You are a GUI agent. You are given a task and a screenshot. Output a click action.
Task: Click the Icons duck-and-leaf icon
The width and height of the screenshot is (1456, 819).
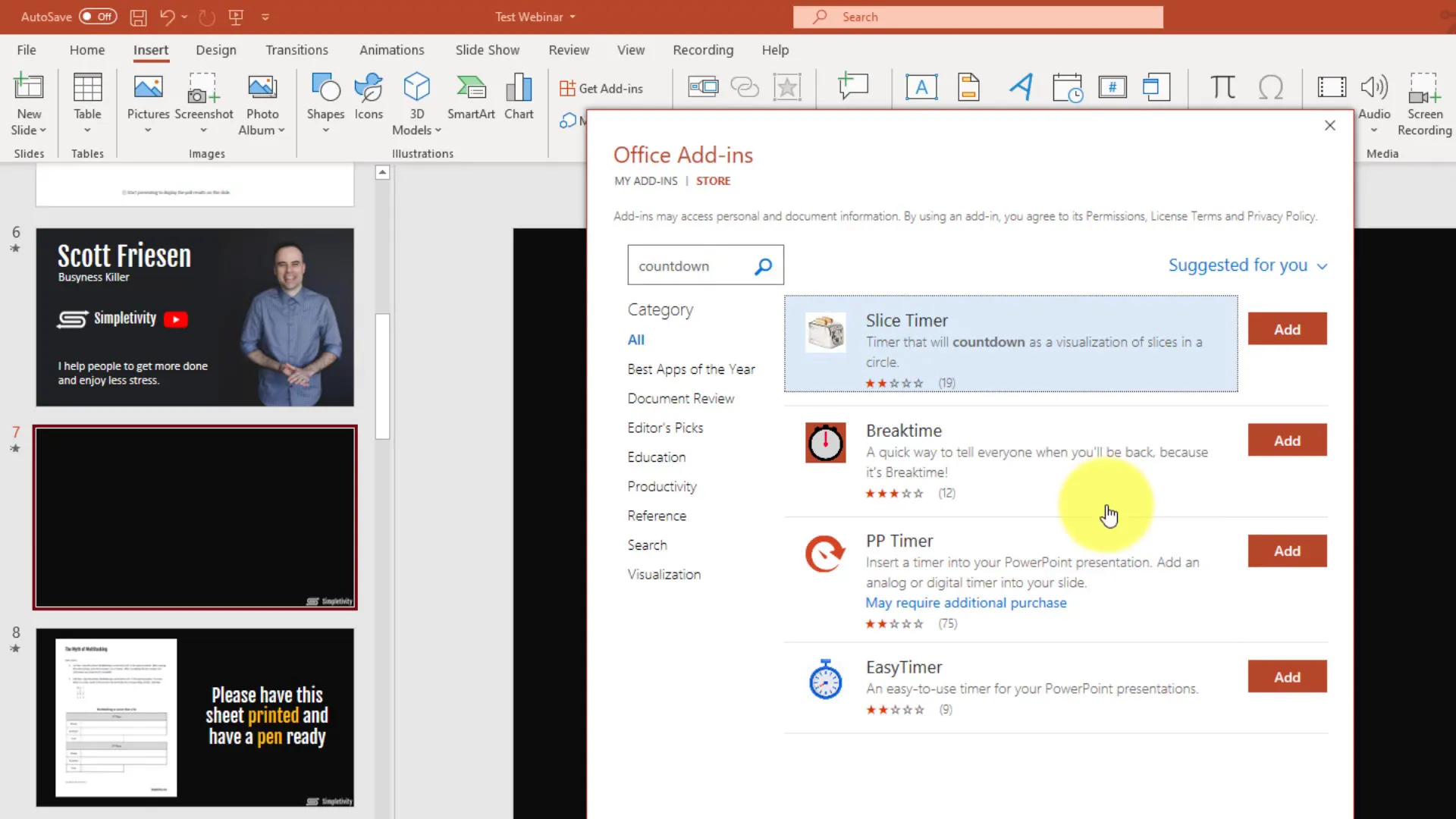[369, 87]
